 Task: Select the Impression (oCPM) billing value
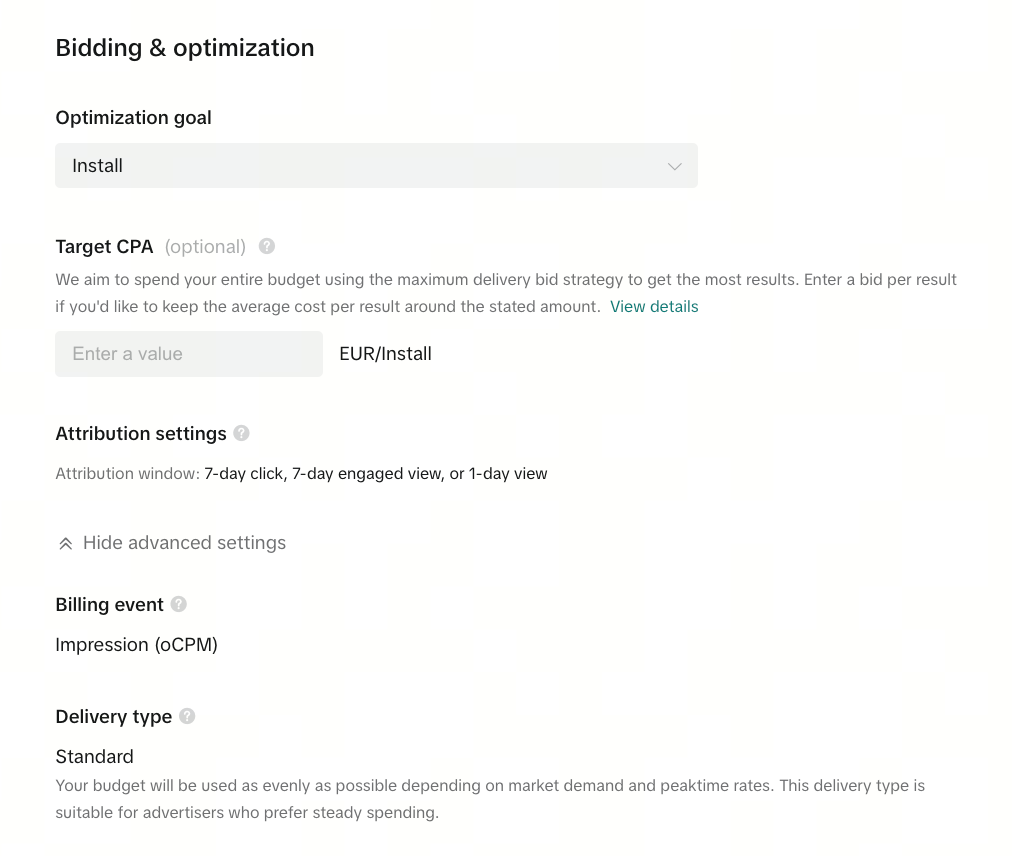pos(136,645)
